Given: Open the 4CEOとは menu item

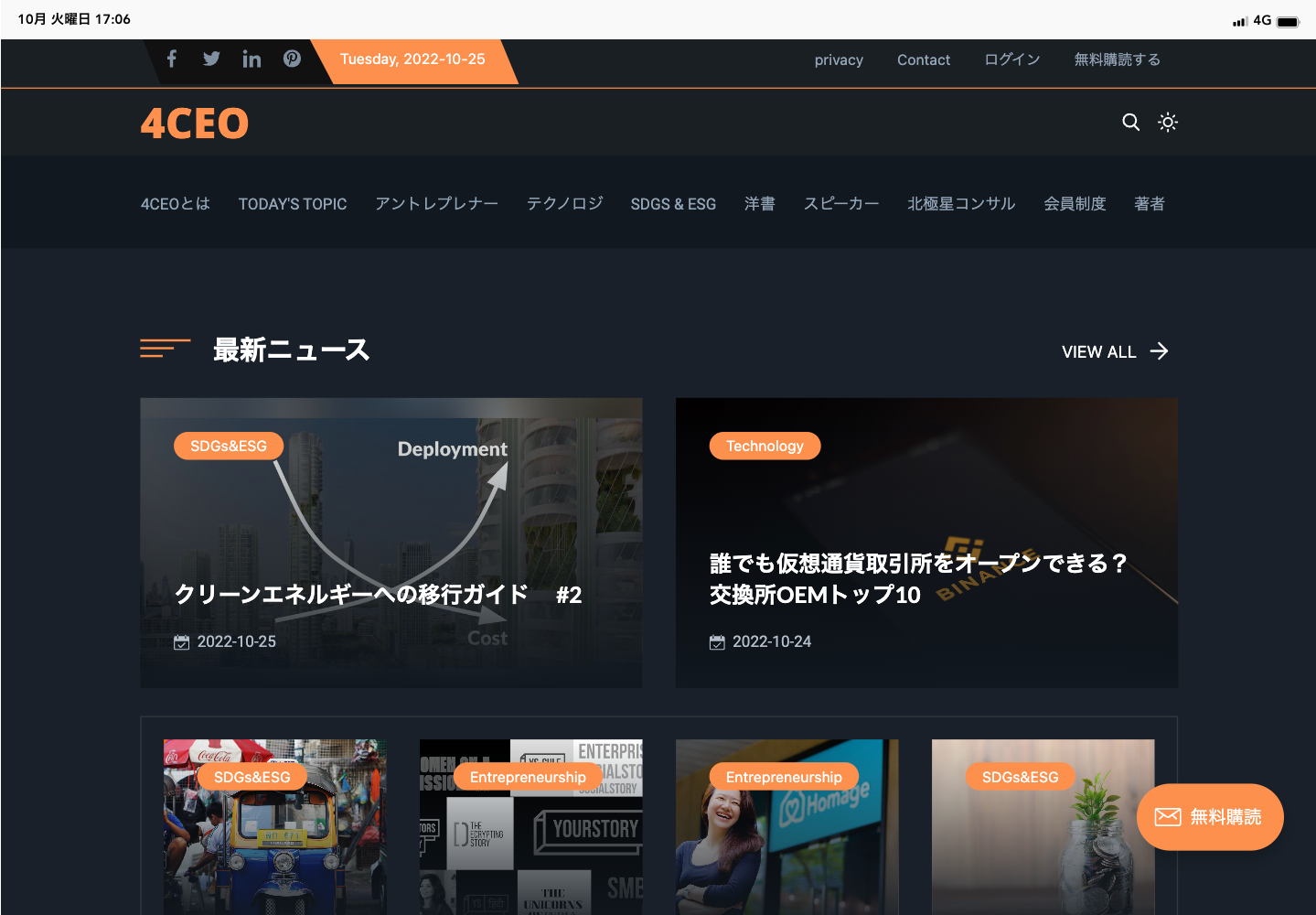Looking at the screenshot, I should point(176,204).
